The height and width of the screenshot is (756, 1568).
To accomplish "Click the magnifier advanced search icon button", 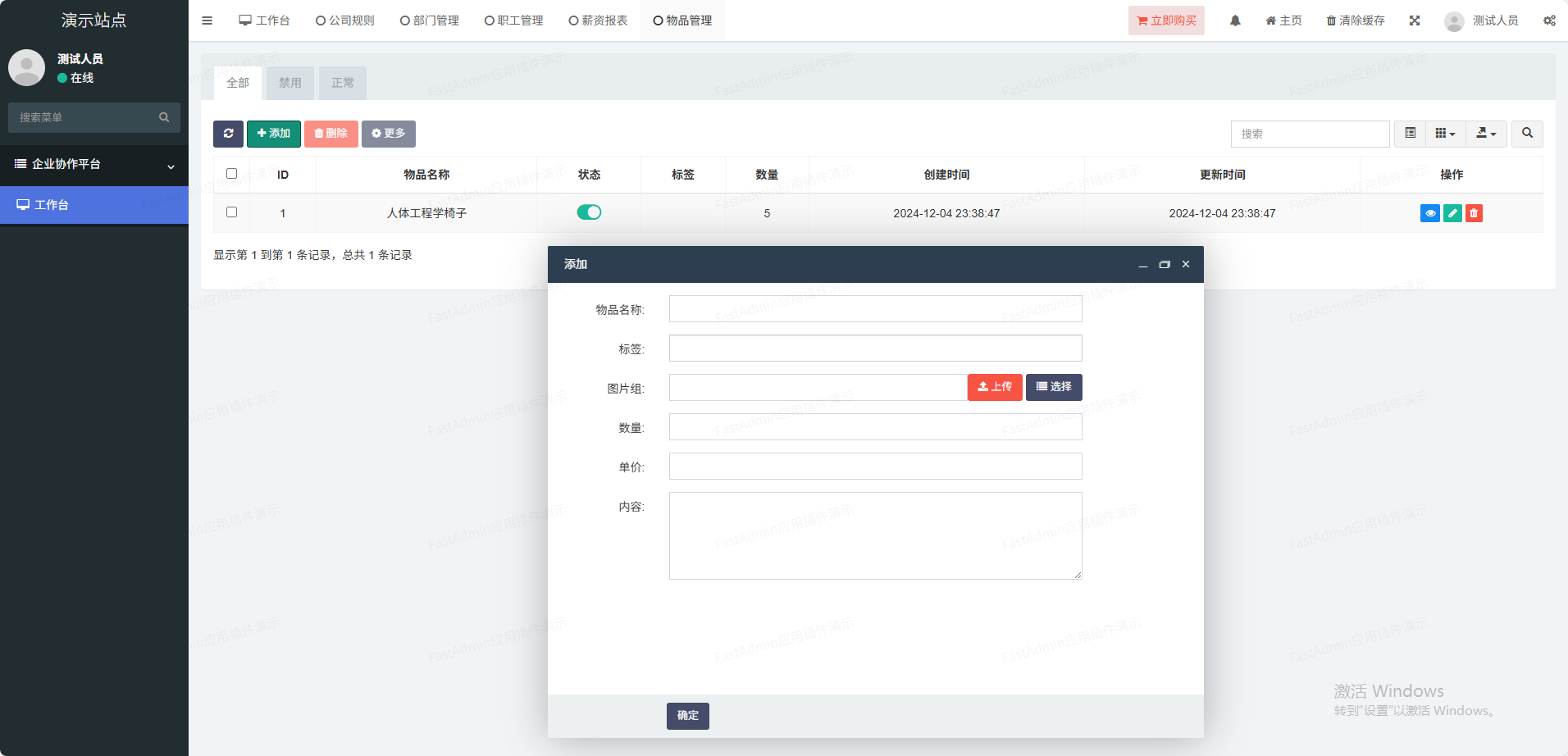I will (1527, 134).
